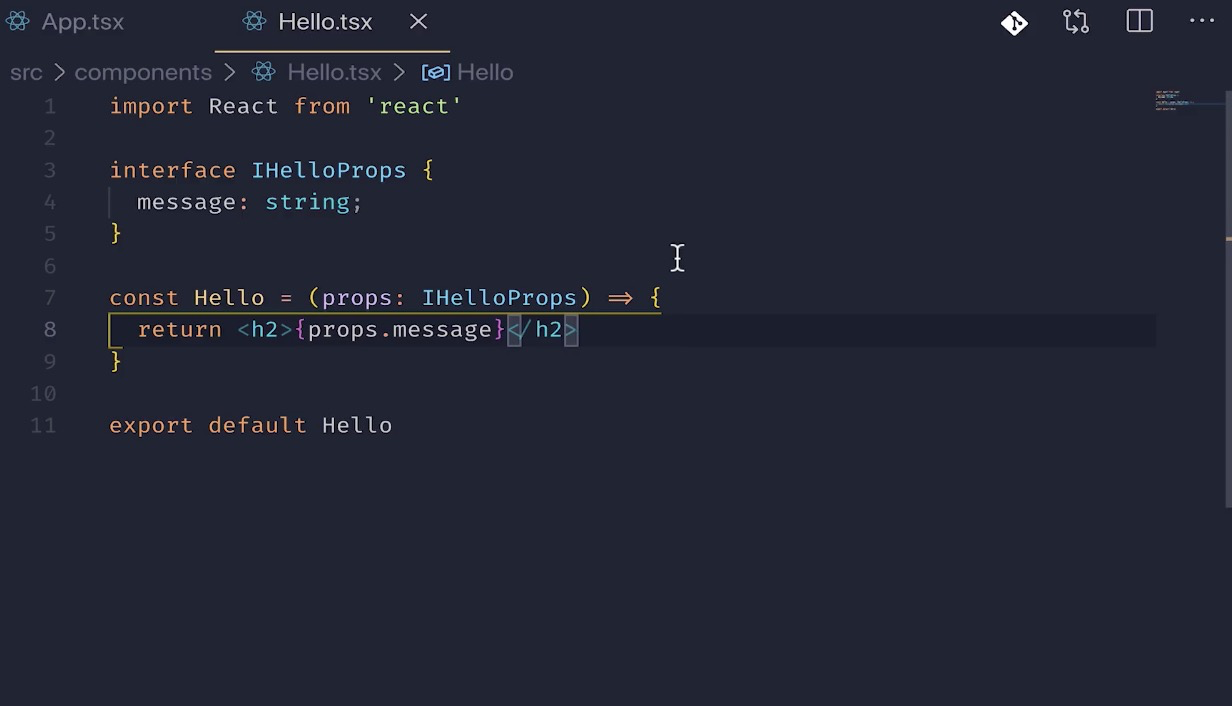Open the src breadcrumb folder
The height and width of the screenshot is (706, 1232).
(27, 72)
